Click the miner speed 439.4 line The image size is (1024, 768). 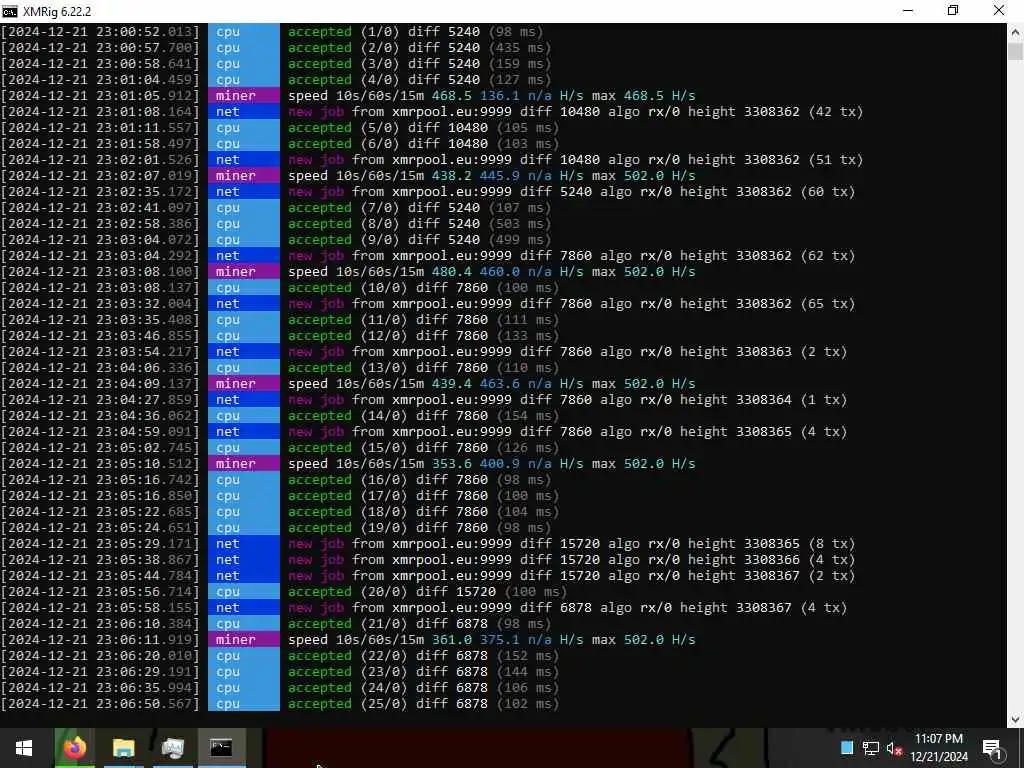pyautogui.click(x=349, y=383)
